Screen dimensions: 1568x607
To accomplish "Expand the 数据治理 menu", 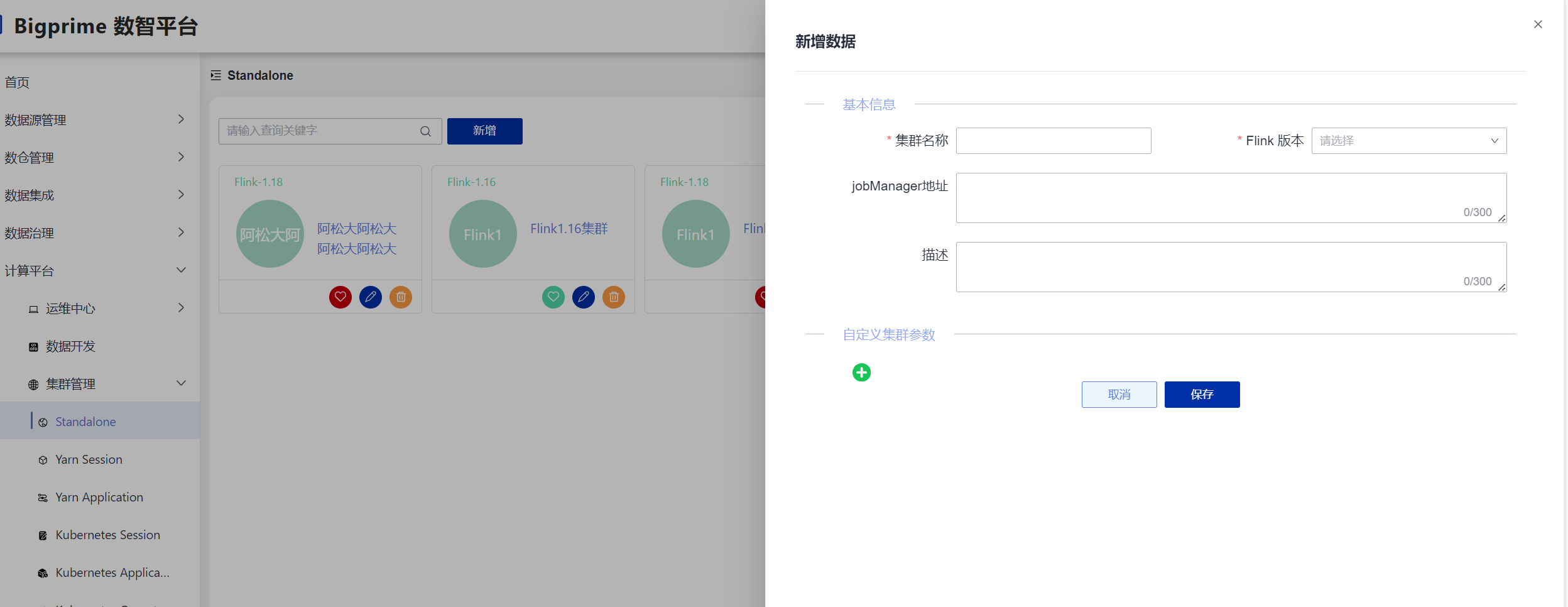I will [x=181, y=232].
